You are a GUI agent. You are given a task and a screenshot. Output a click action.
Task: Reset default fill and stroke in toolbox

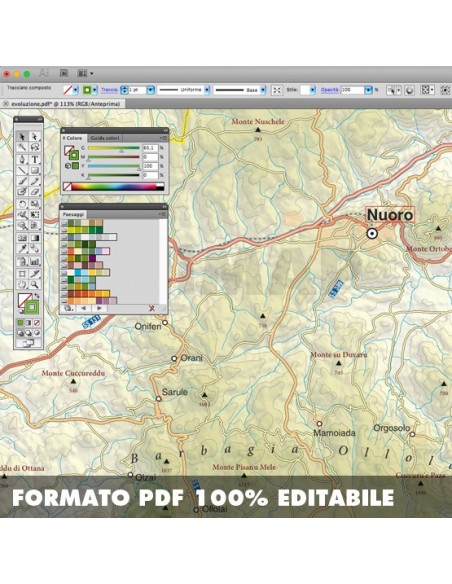(x=21, y=310)
